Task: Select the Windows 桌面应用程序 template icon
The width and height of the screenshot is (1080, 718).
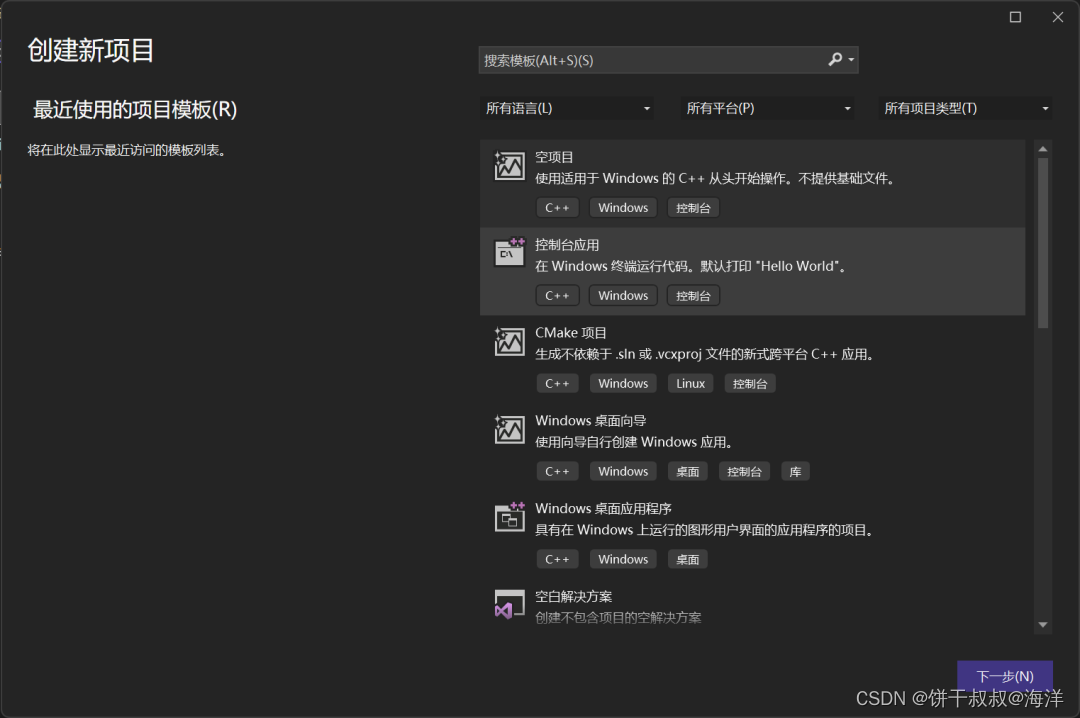Action: click(x=509, y=517)
